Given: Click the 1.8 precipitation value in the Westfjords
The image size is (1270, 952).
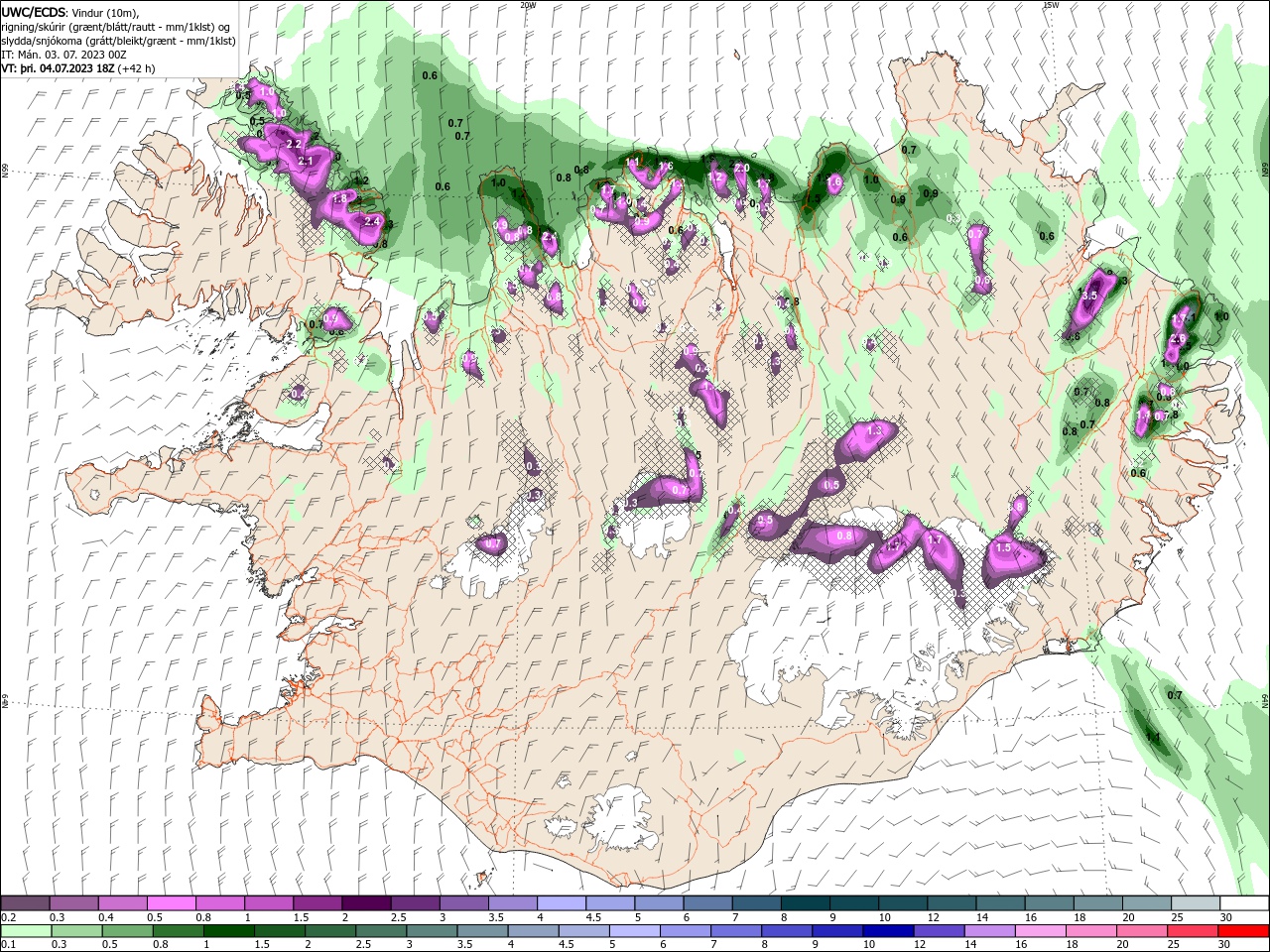Looking at the screenshot, I should (339, 198).
